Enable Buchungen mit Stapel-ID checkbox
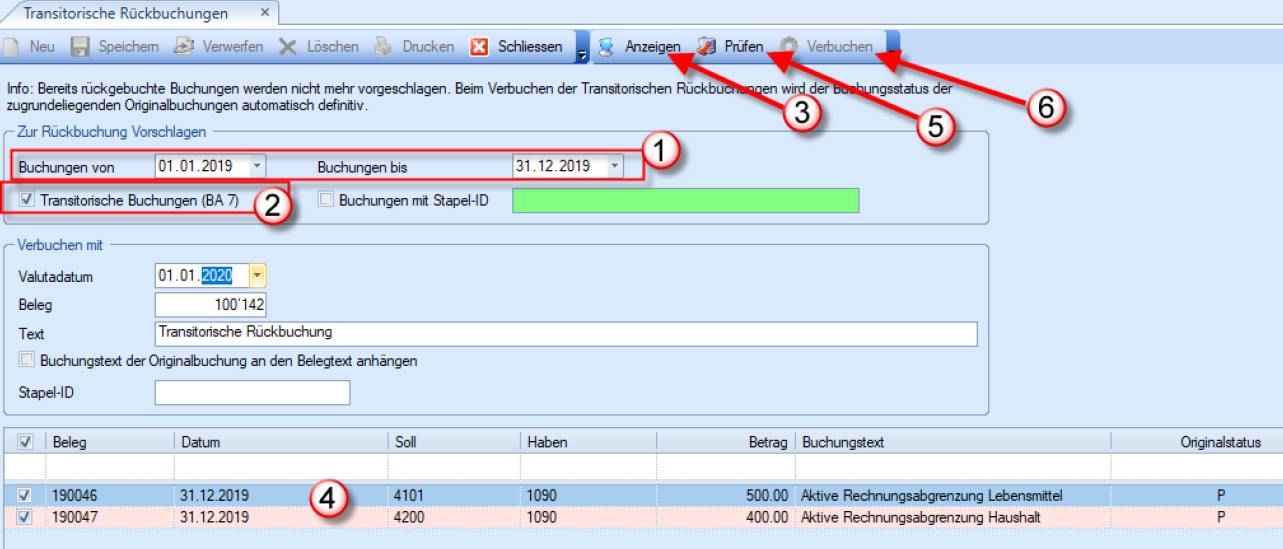Image resolution: width=1283 pixels, height=549 pixels. [325, 200]
